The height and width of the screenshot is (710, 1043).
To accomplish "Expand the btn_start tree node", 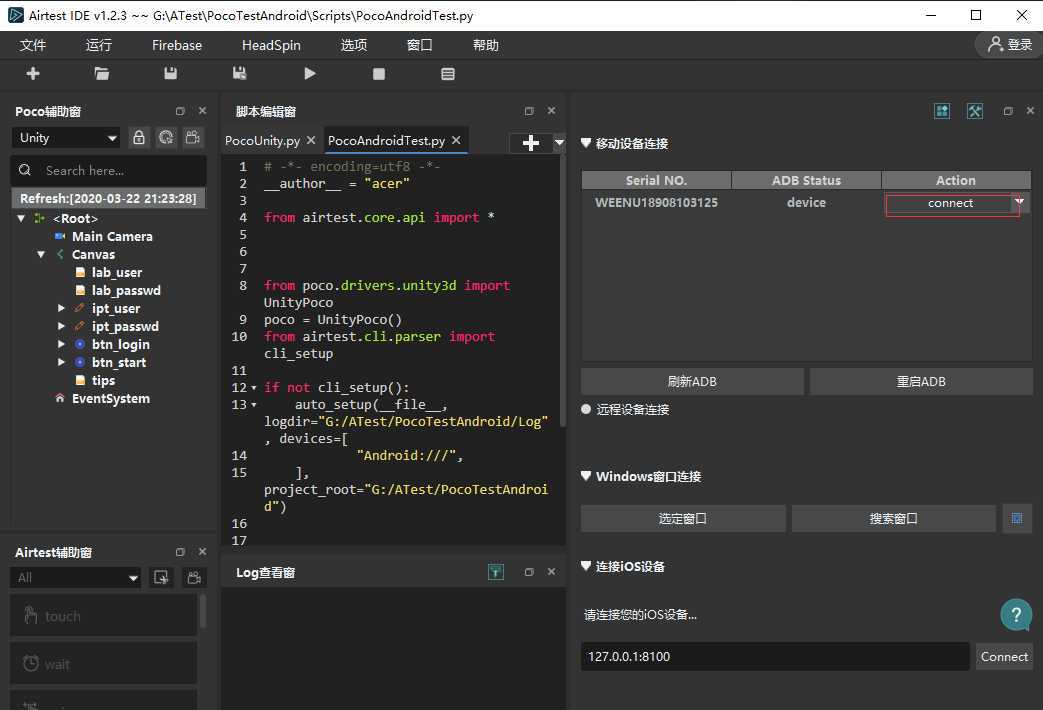I will 61,362.
